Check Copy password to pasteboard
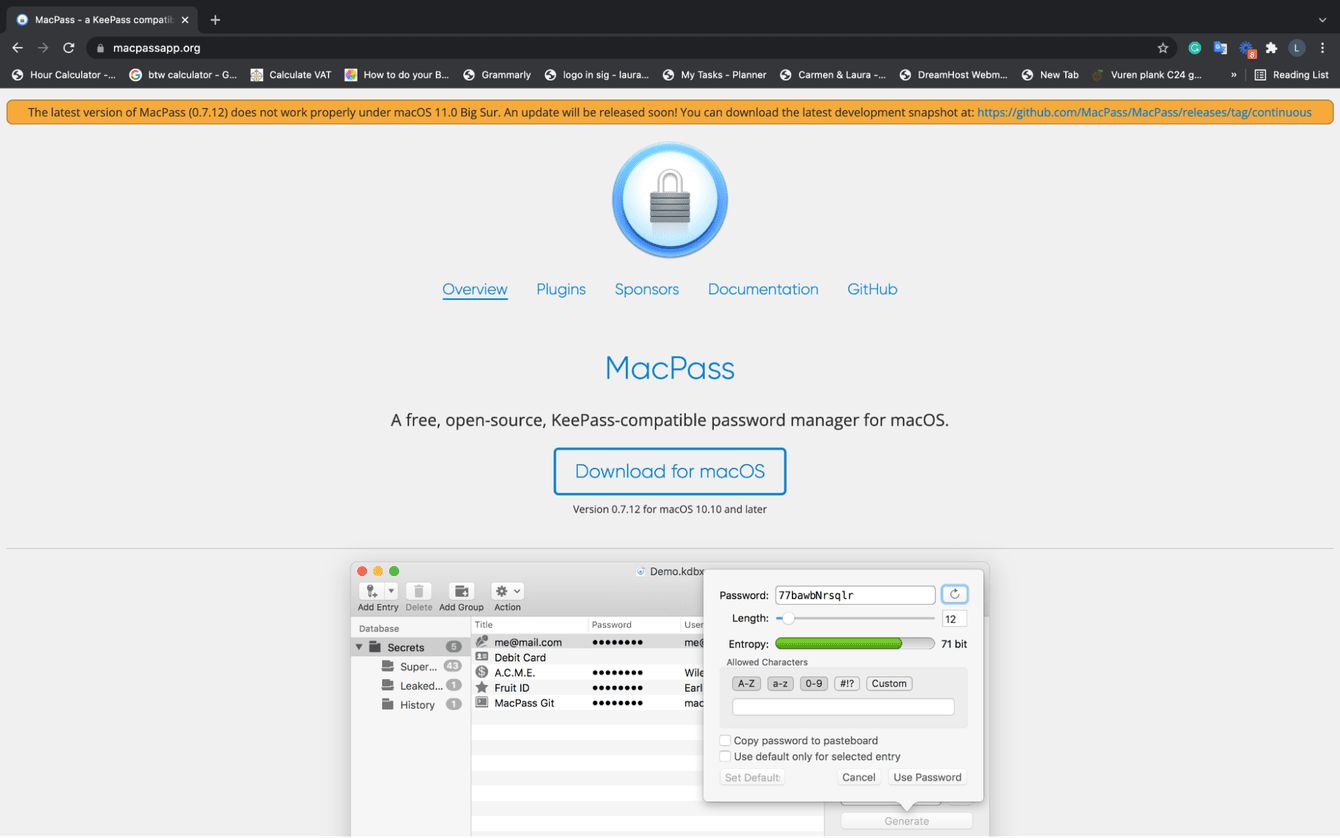1340x838 pixels. click(x=725, y=741)
